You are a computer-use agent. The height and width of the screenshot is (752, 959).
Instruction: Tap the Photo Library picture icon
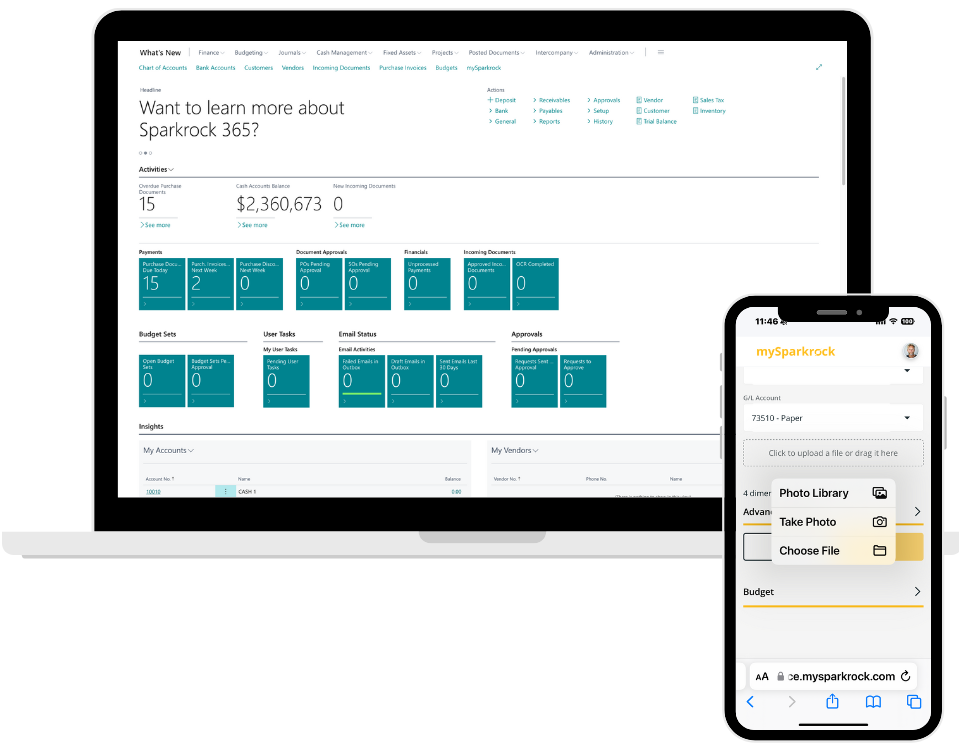[x=879, y=493]
